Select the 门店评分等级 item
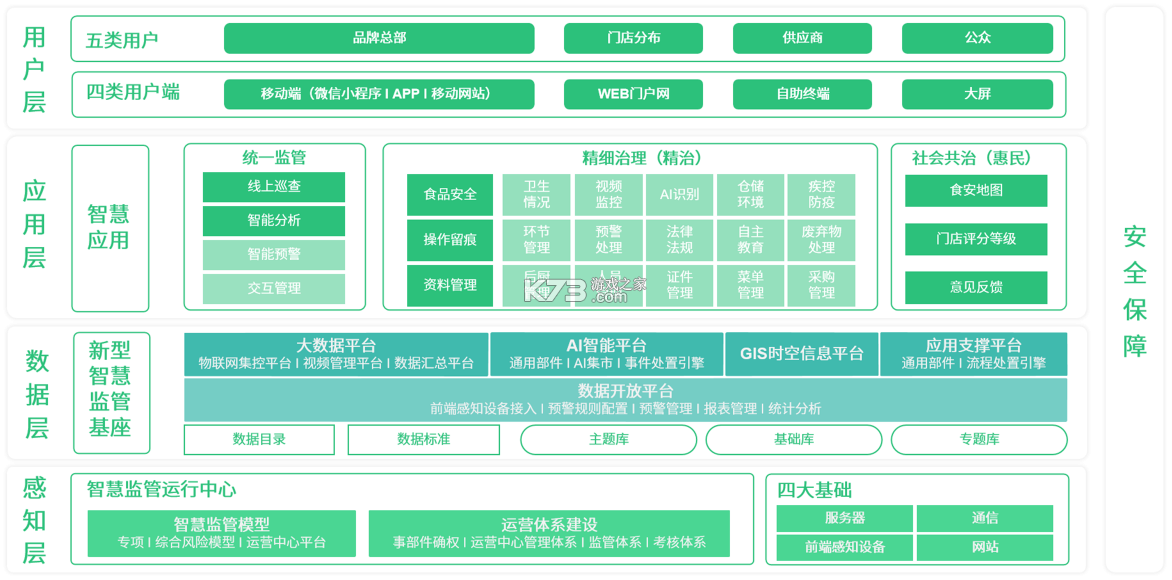 976,239
